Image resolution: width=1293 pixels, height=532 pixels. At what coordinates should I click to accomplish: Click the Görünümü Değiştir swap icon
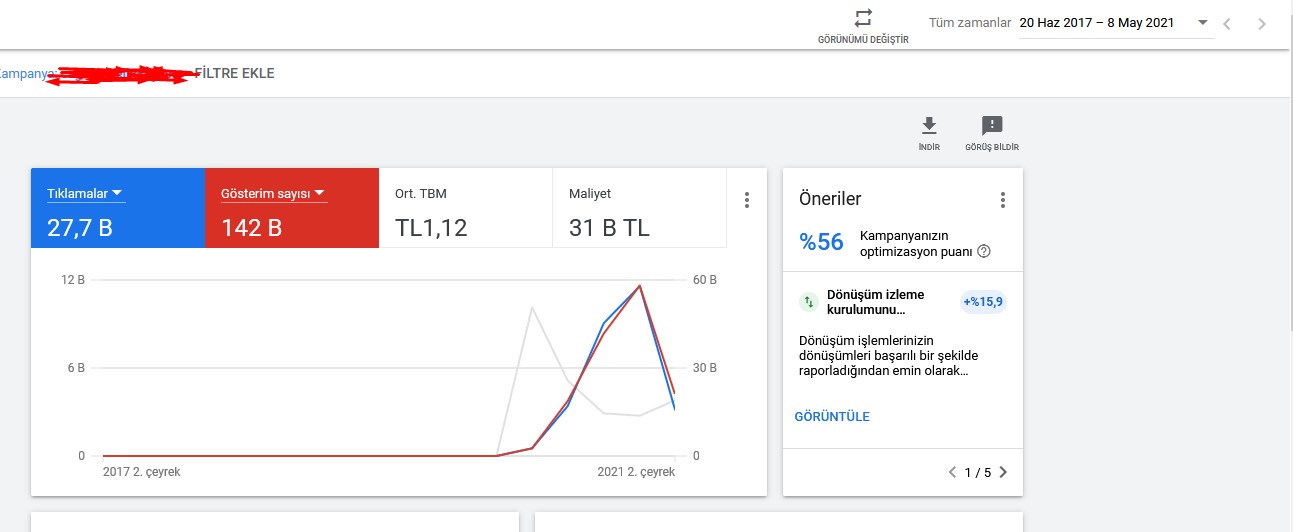click(x=863, y=18)
